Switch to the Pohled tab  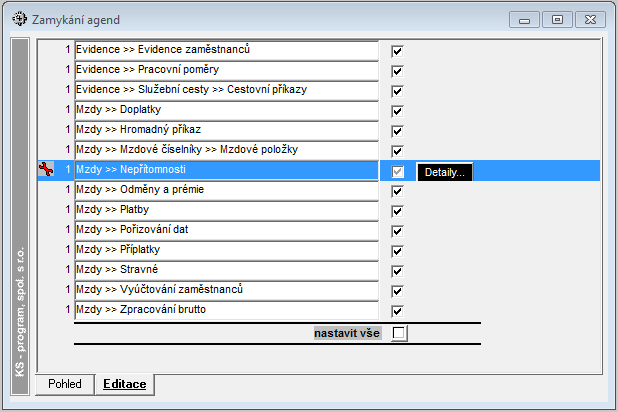pos(65,384)
